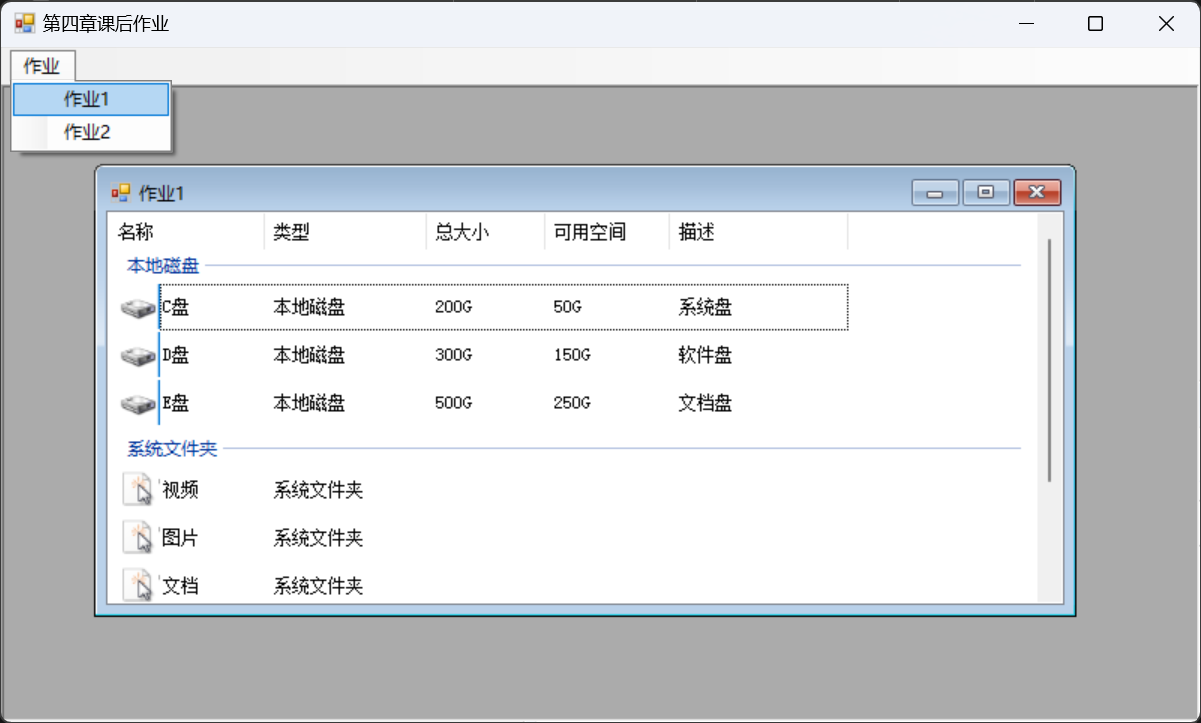Viewport: 1201px width, 723px height.
Task: Click the list view vertical scrollbar
Action: [1048, 360]
